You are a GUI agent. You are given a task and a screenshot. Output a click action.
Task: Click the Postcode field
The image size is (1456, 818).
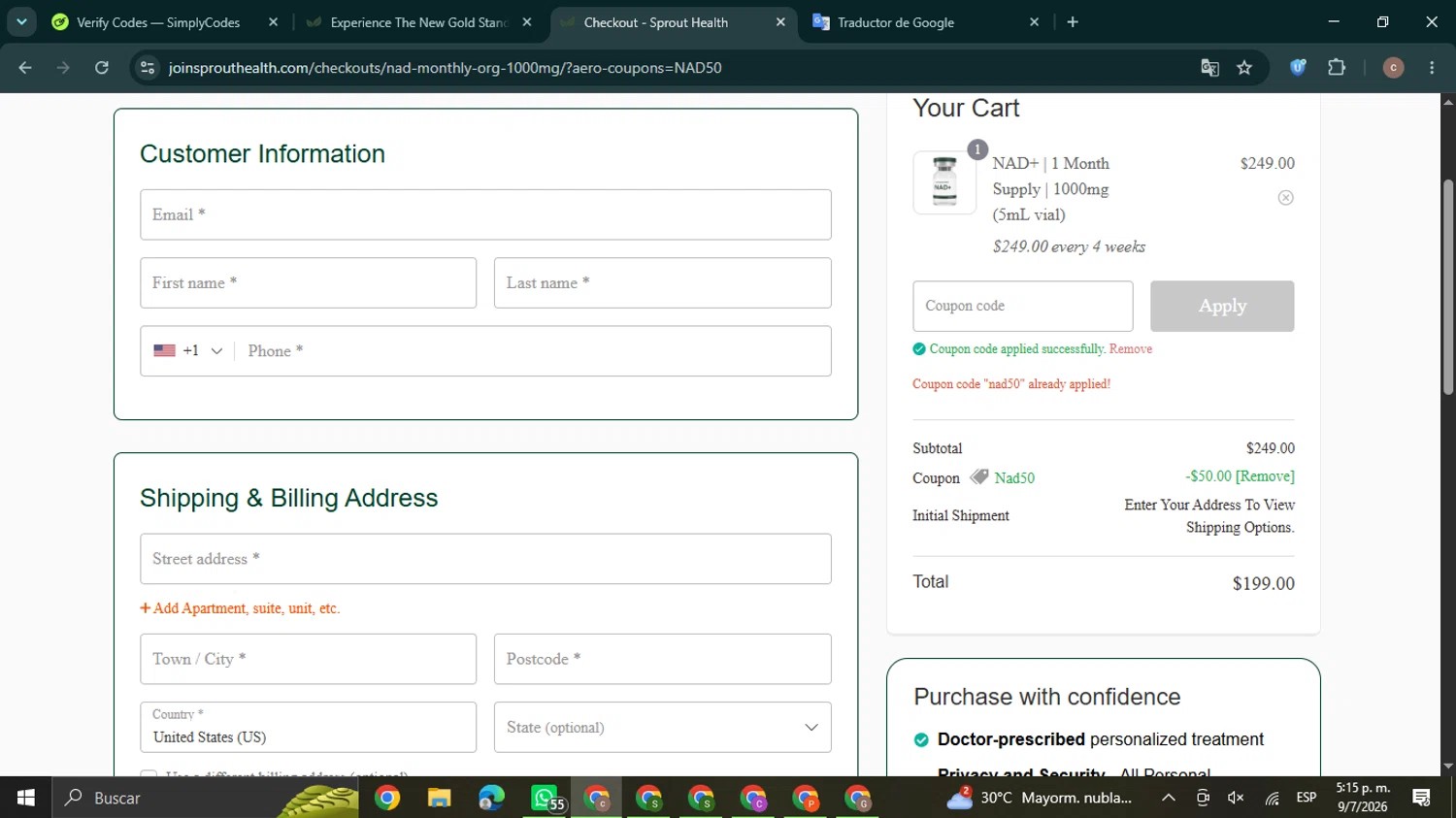662,659
